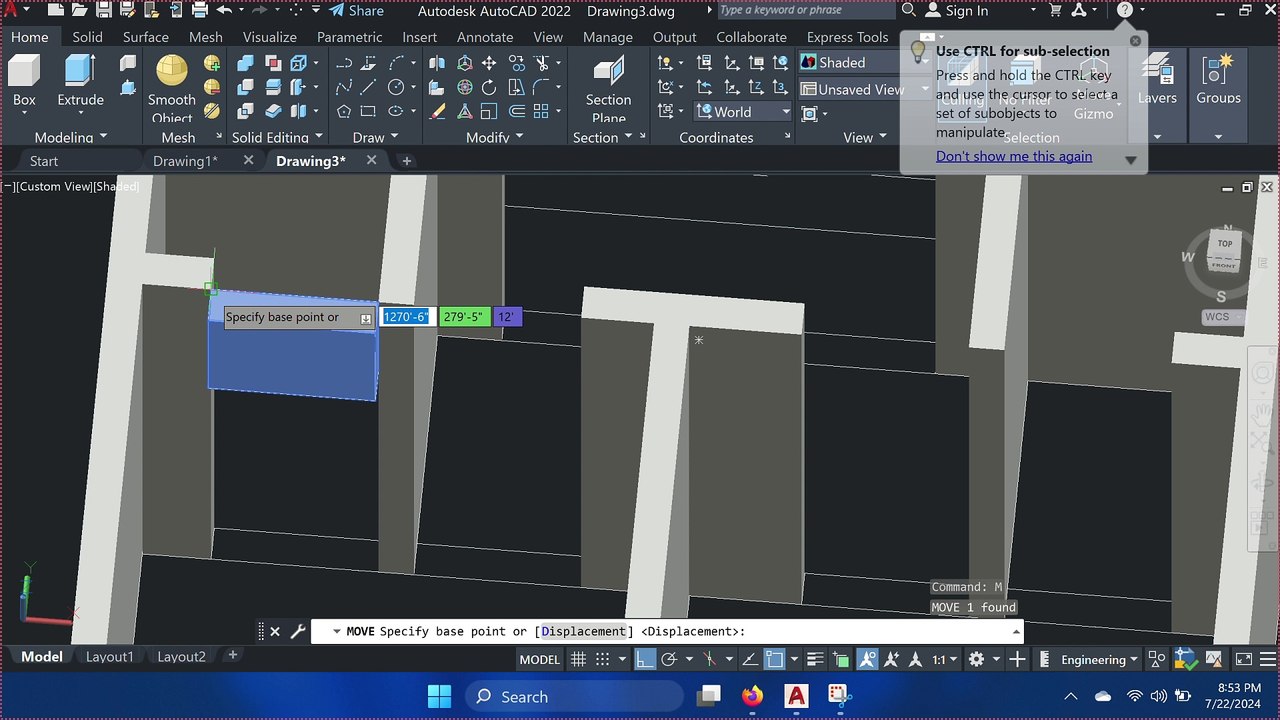Click the Customization wrench icon on command line
Viewport: 1280px width, 720px height.
point(297,632)
